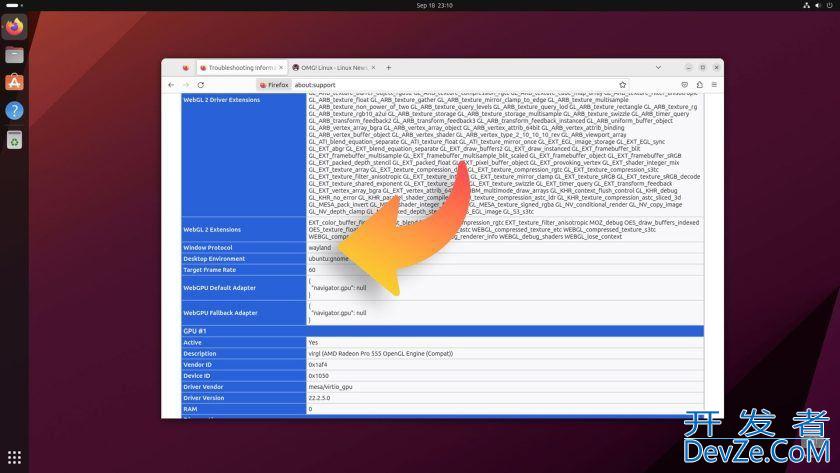Select the Troubleshooting Information tab

[240, 67]
